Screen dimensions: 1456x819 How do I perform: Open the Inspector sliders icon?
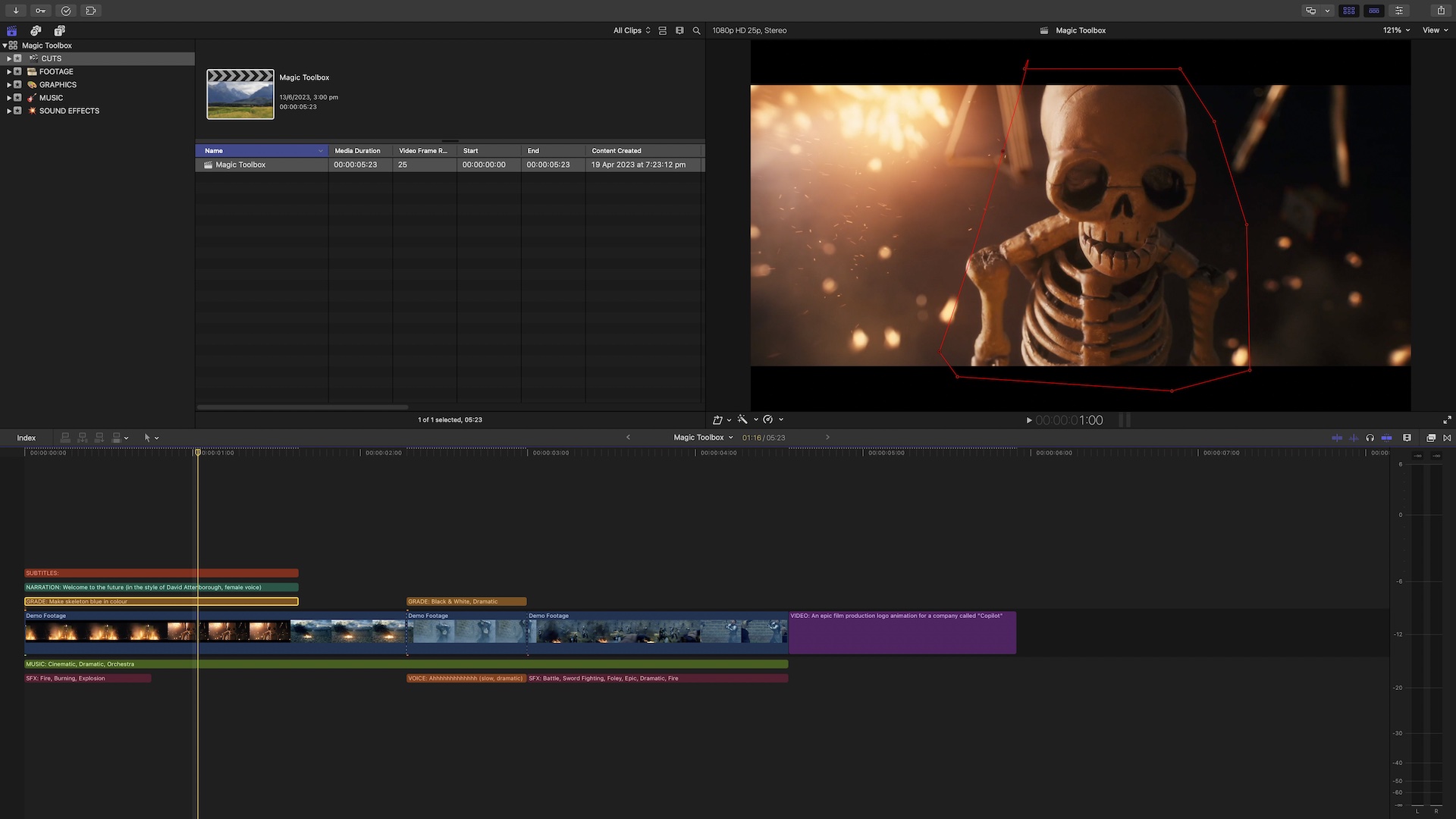click(1399, 11)
